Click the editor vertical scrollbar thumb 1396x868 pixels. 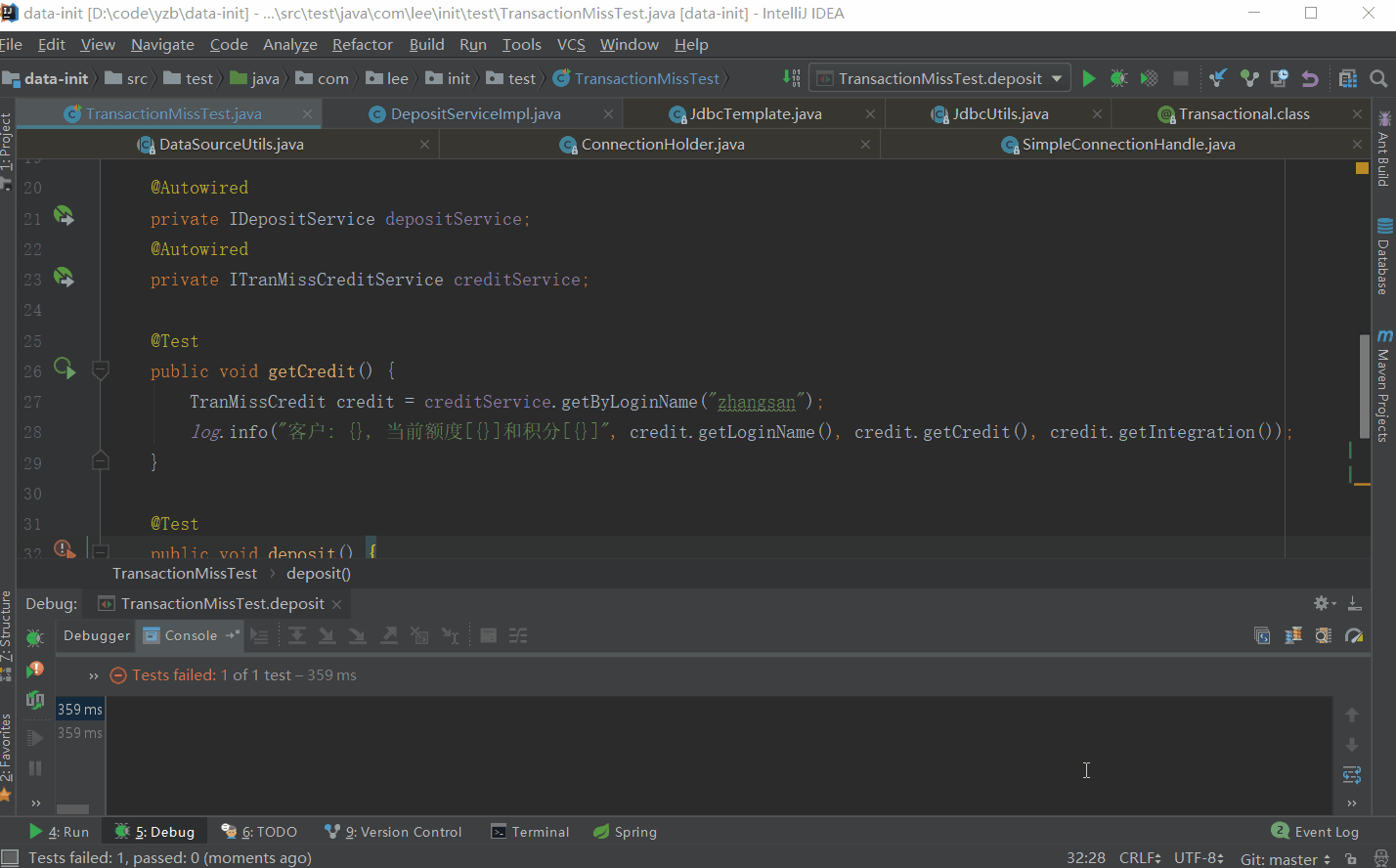click(x=1364, y=386)
